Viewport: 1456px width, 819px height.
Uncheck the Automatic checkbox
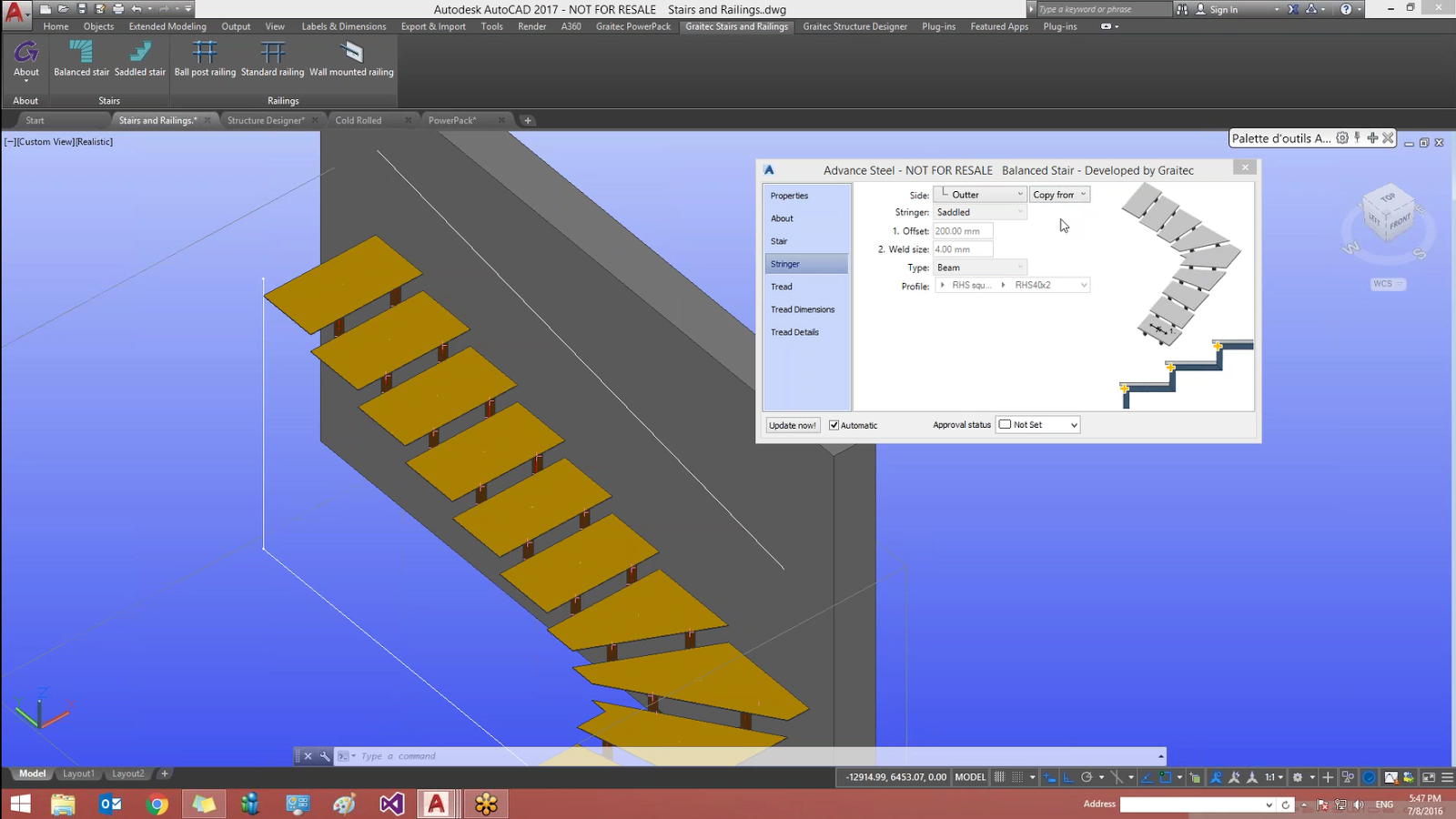(834, 425)
